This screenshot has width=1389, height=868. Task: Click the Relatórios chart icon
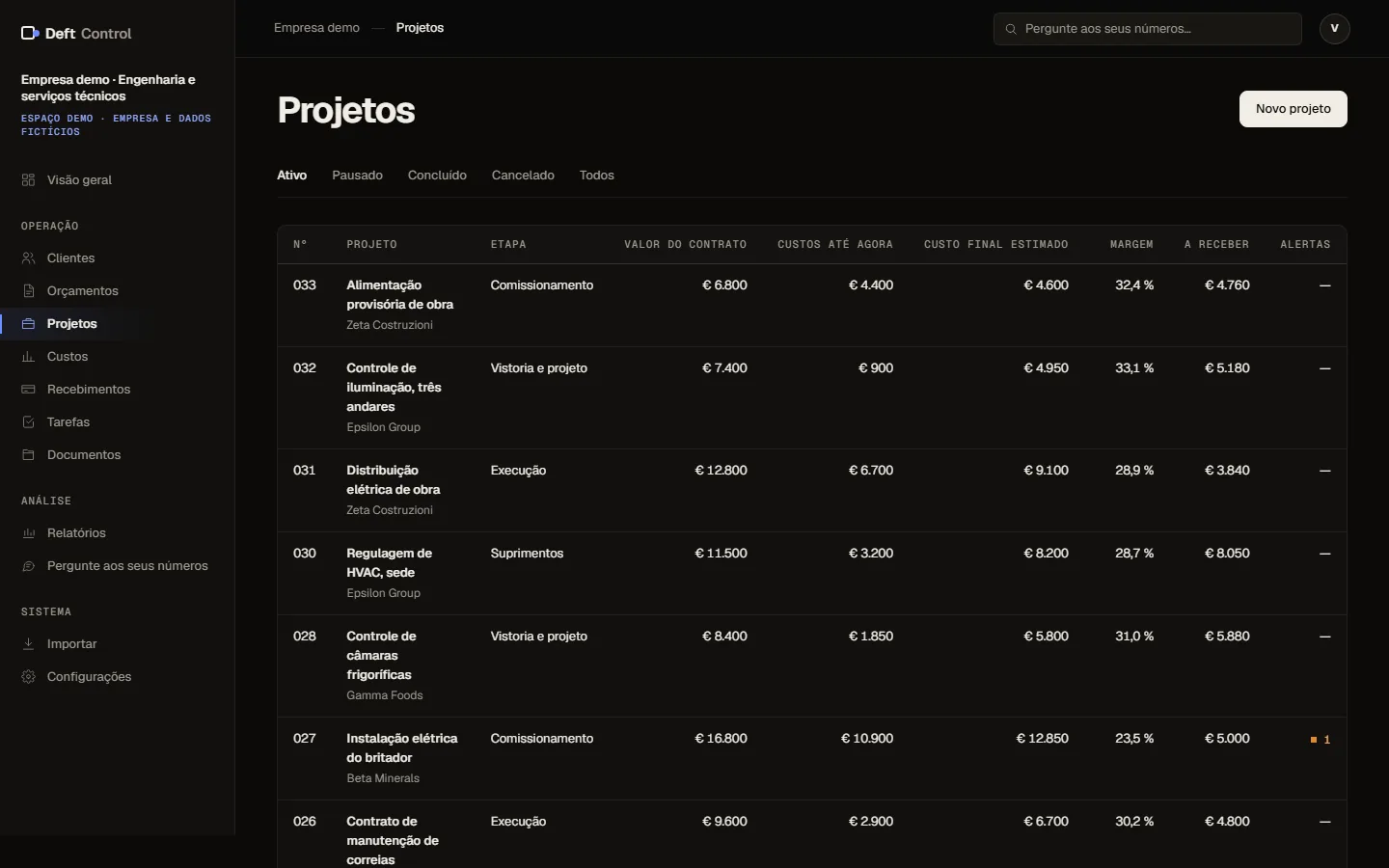point(28,533)
